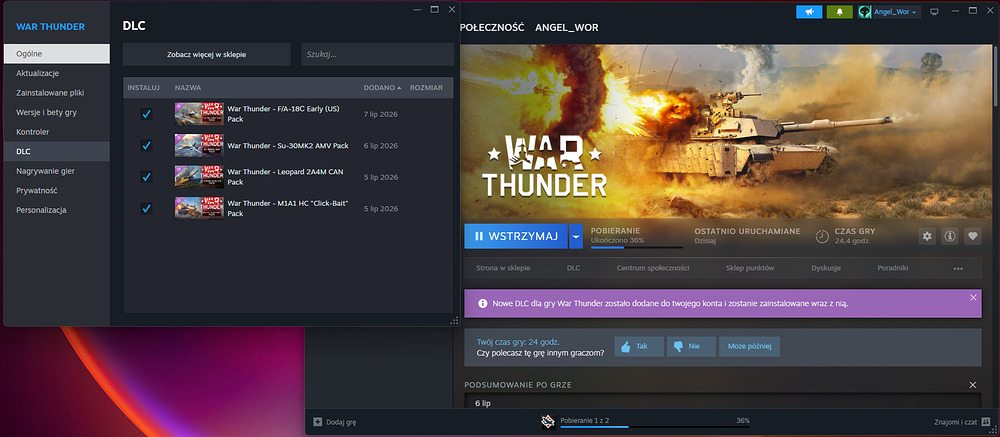Open game settings gear icon for War Thunder

click(x=927, y=236)
